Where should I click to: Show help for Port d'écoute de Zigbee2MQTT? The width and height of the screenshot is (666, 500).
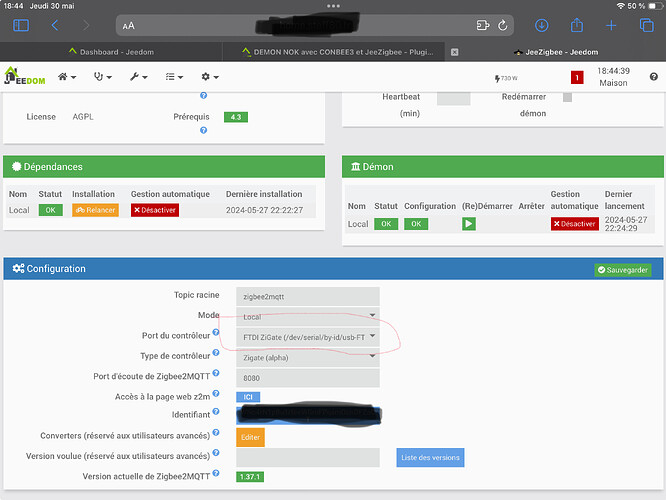[216, 373]
